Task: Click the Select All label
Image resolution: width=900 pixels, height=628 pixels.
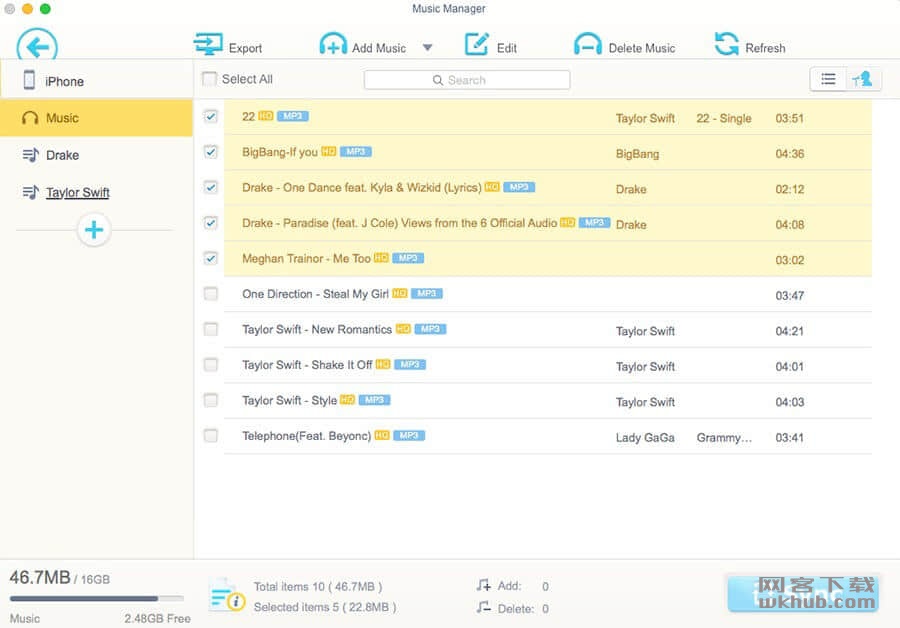Action: pyautogui.click(x=247, y=79)
